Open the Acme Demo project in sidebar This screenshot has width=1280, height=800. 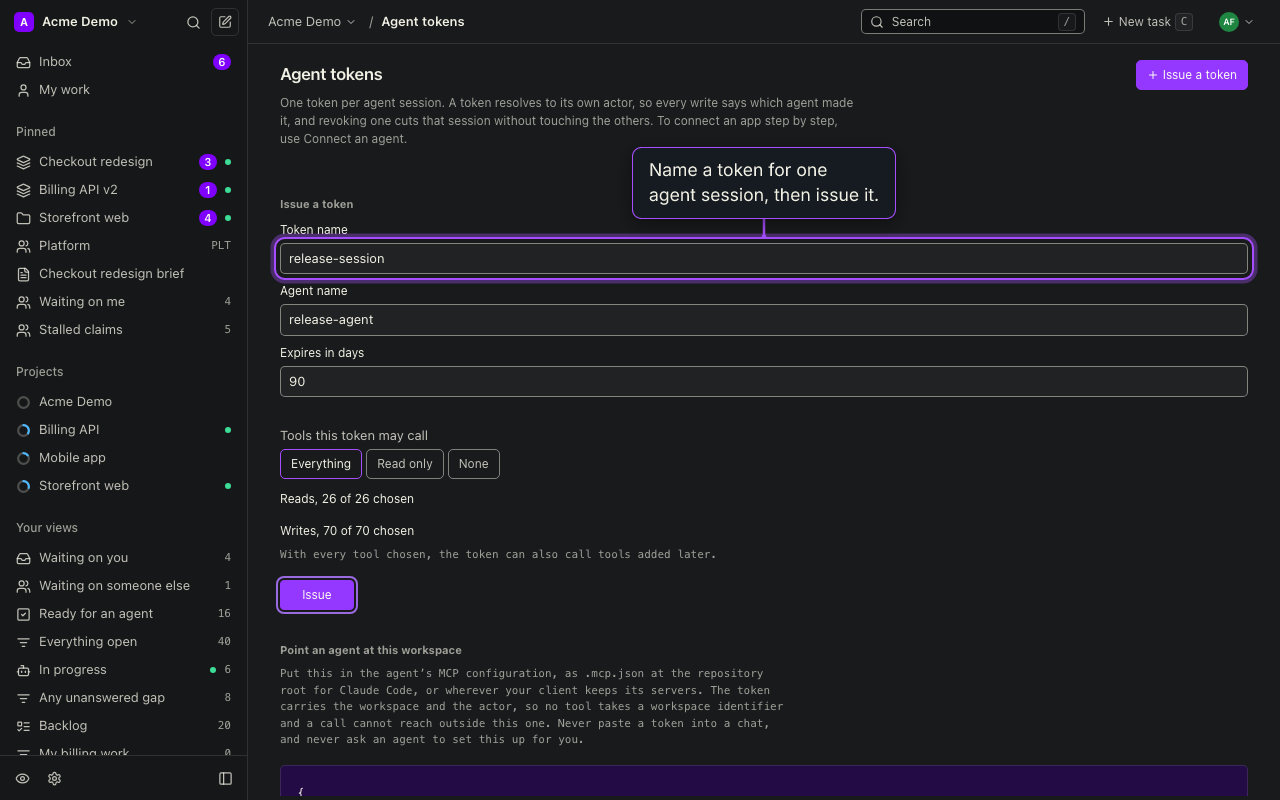[x=124, y=402]
